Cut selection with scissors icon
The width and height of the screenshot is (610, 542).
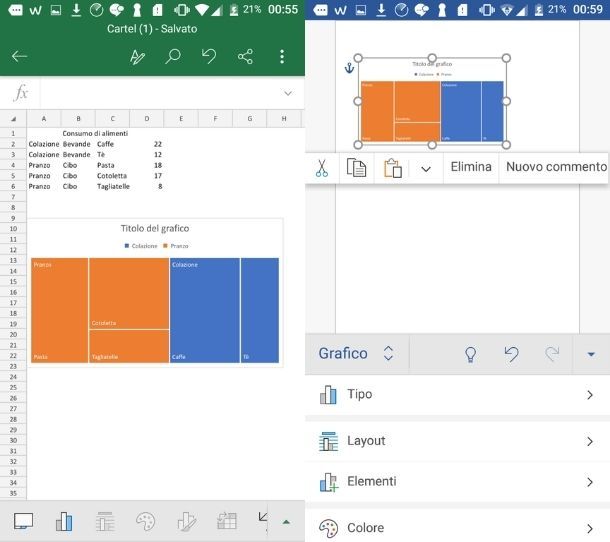(322, 168)
